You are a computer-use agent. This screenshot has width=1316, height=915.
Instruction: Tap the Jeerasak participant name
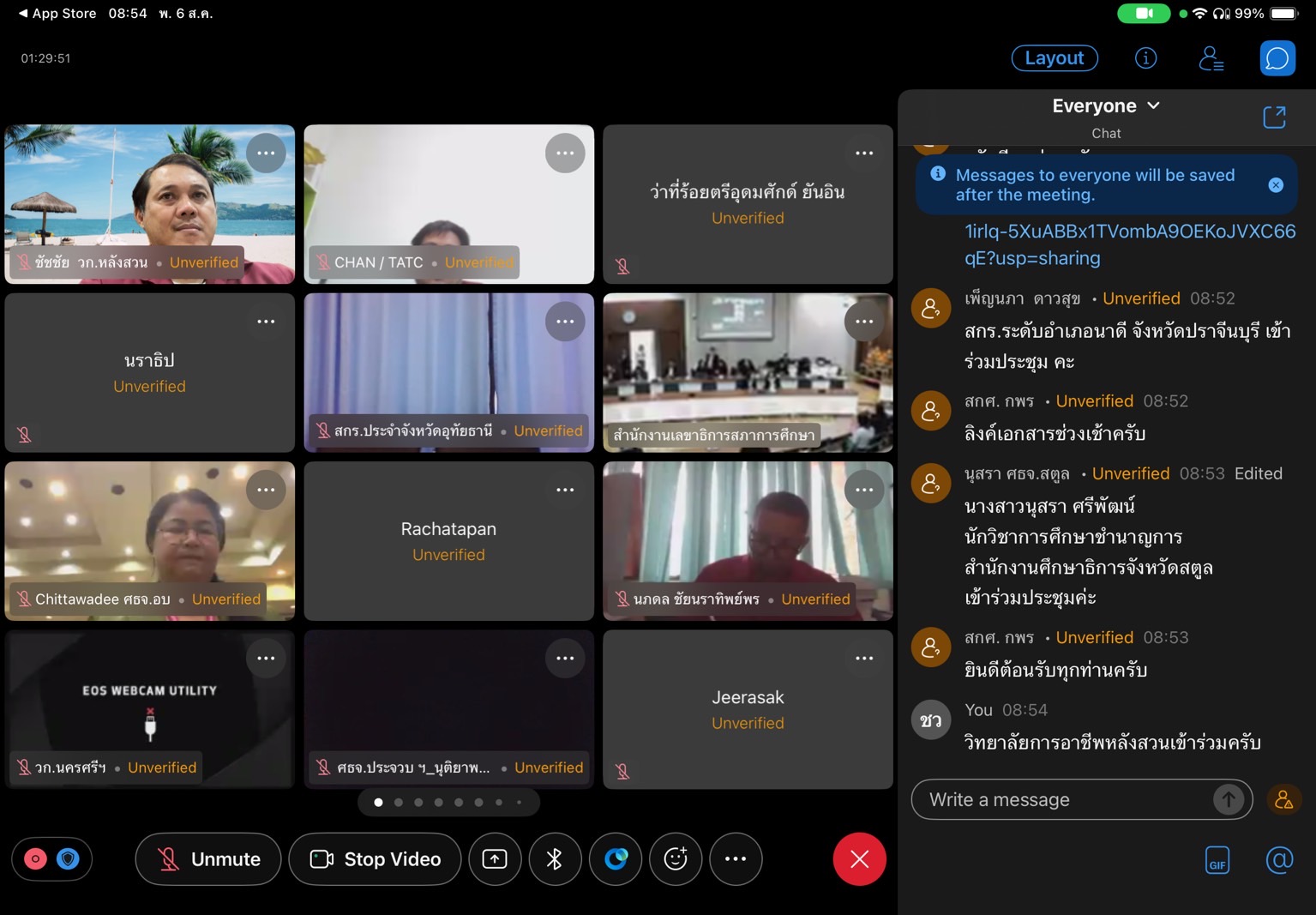(x=748, y=697)
